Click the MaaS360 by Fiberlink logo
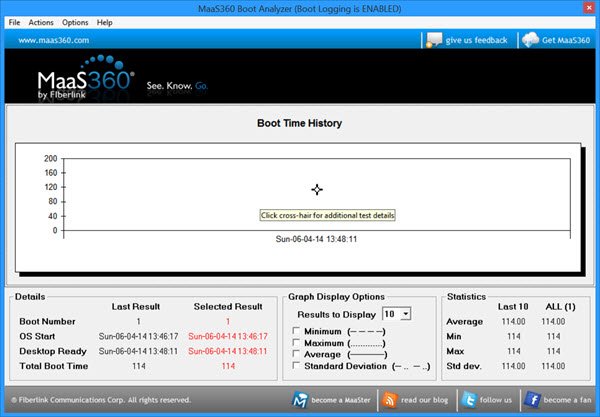600x417 pixels. [86, 78]
